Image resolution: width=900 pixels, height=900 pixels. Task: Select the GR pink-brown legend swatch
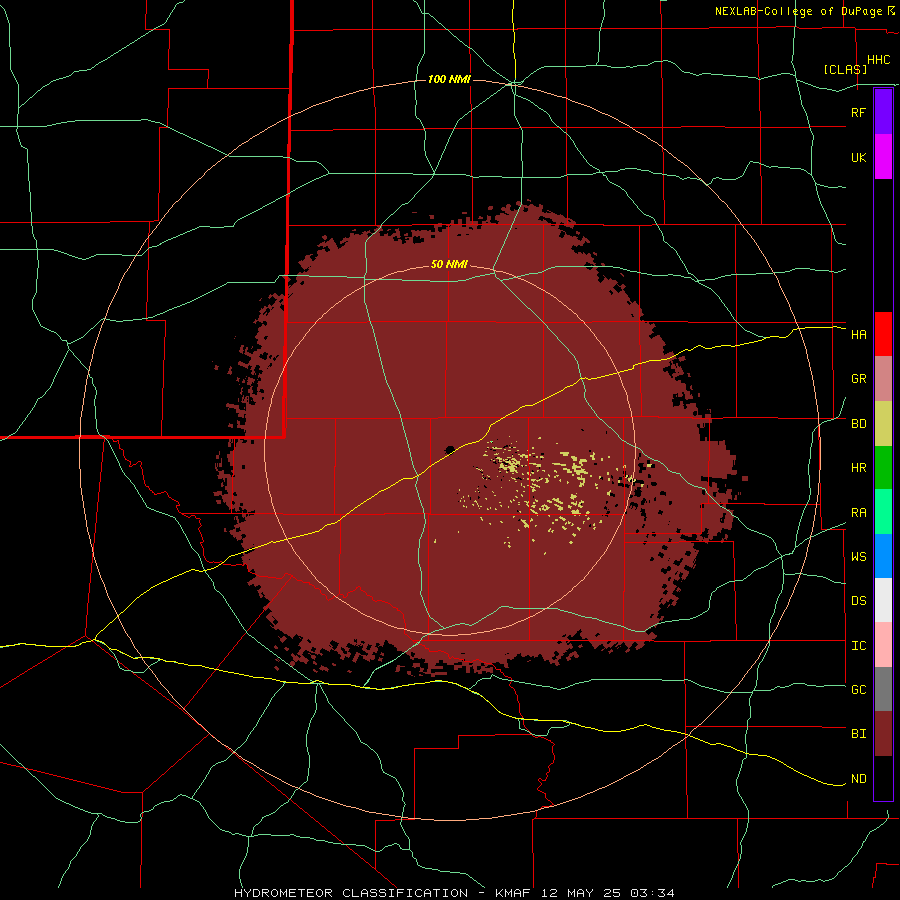point(883,379)
